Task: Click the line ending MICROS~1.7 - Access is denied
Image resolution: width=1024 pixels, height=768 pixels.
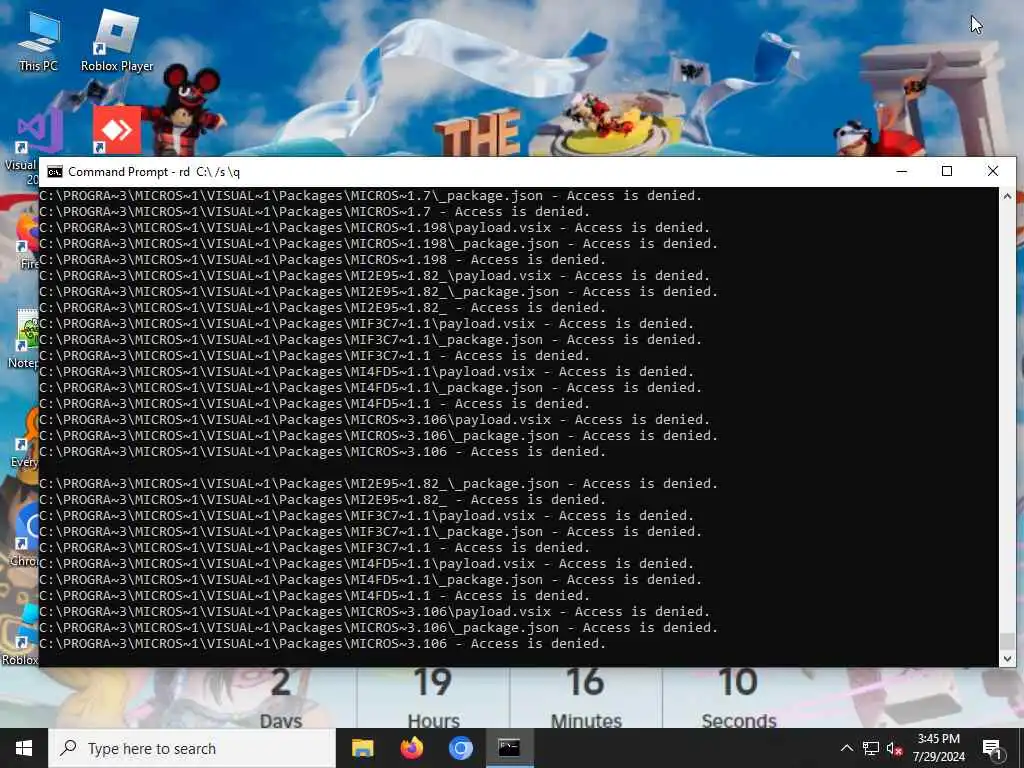Action: [x=314, y=212]
